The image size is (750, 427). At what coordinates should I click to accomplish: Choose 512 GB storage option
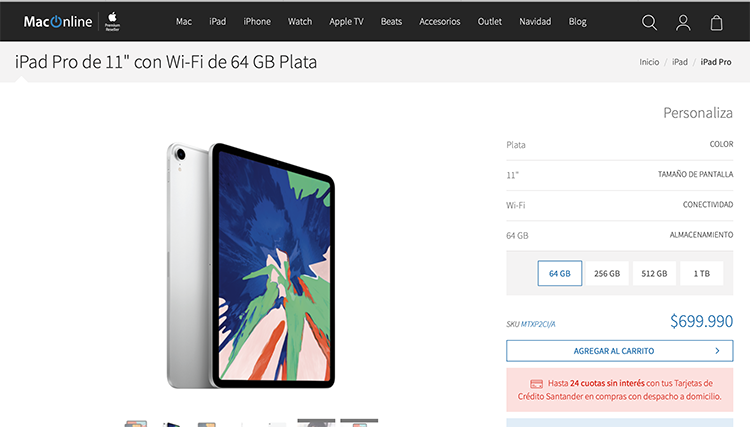point(654,274)
